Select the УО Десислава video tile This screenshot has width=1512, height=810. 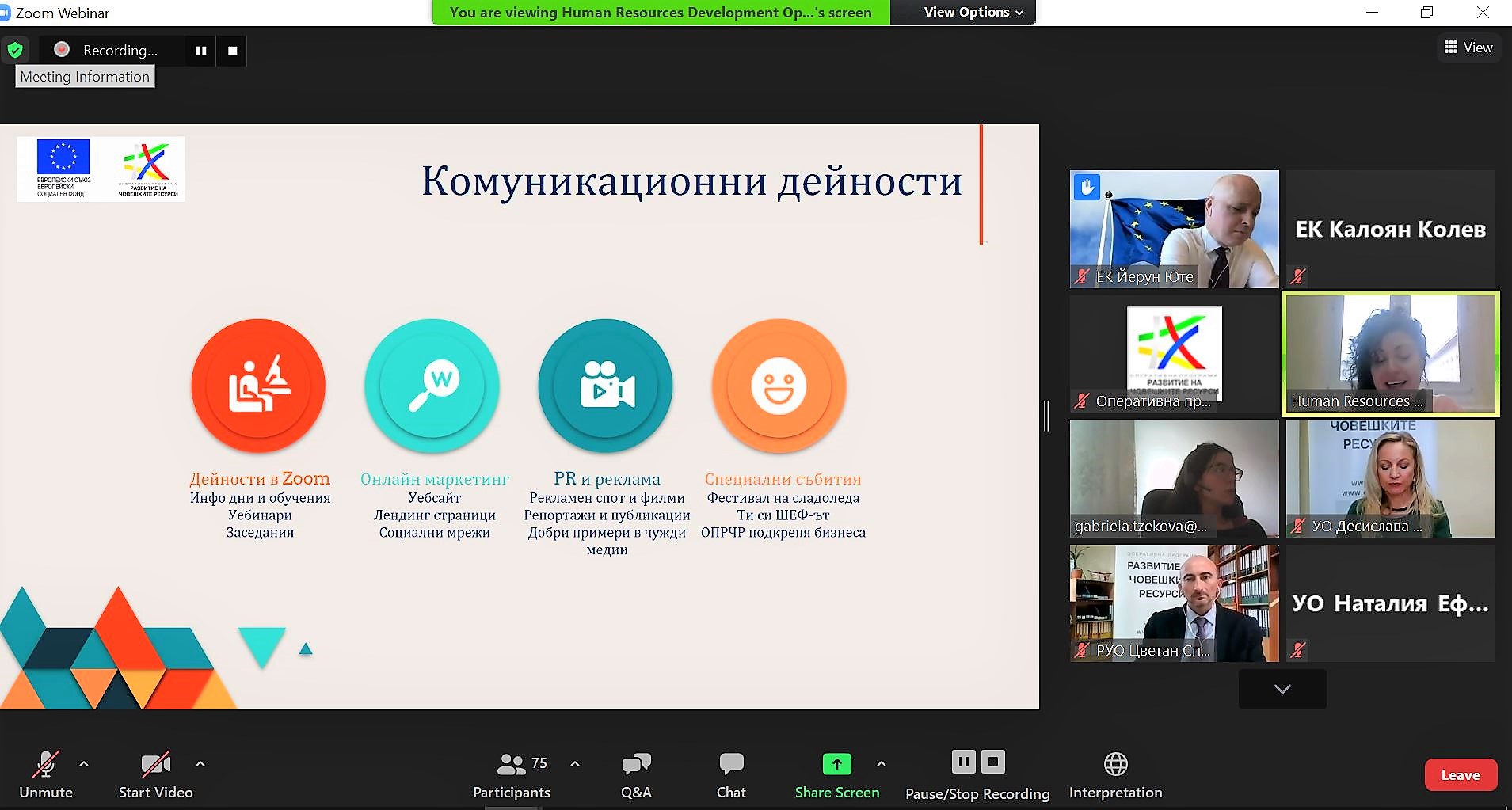click(1391, 479)
